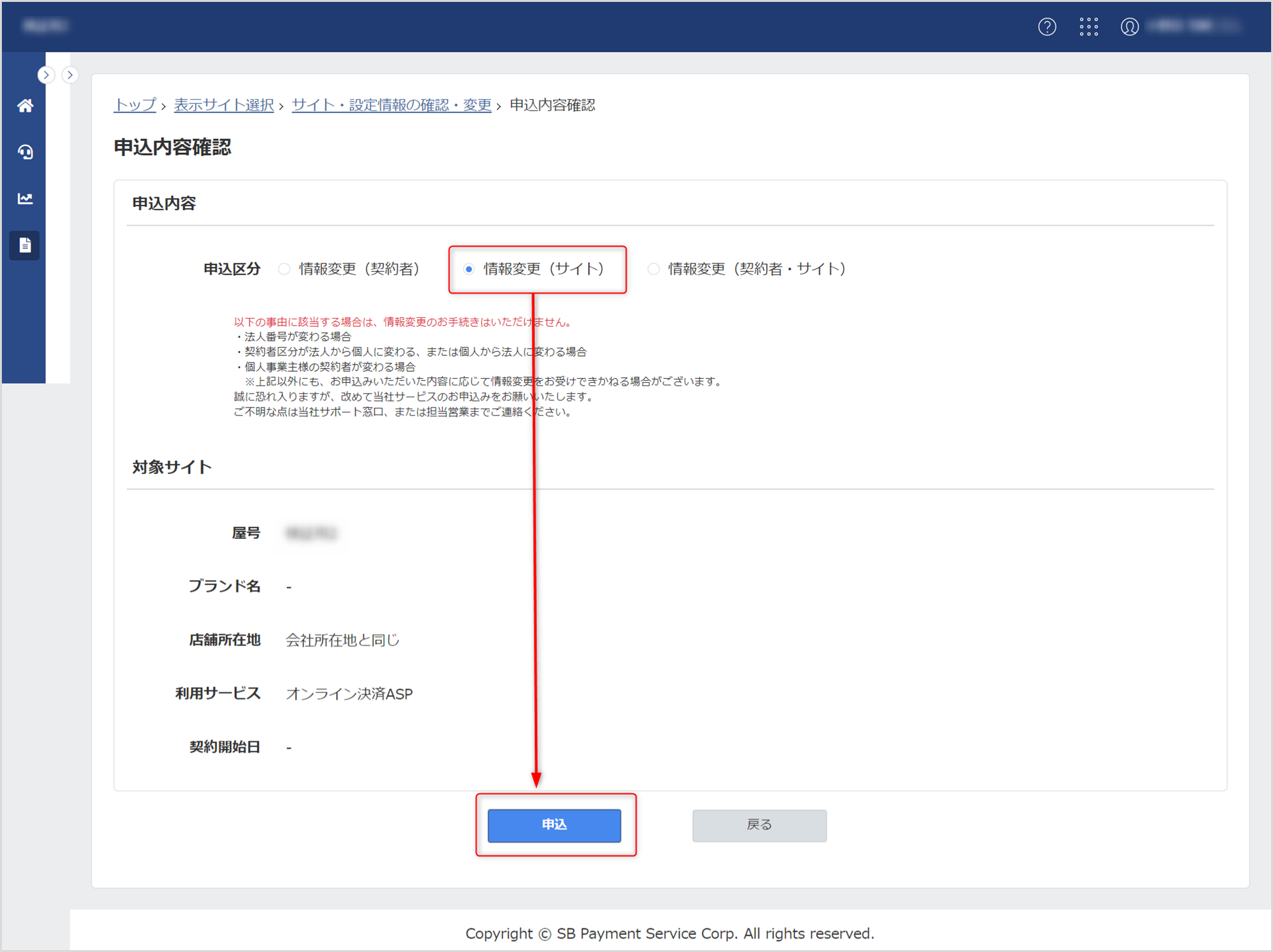Image resolution: width=1273 pixels, height=952 pixels.
Task: Expand sidebar with first chevron arrow
Action: tap(46, 75)
